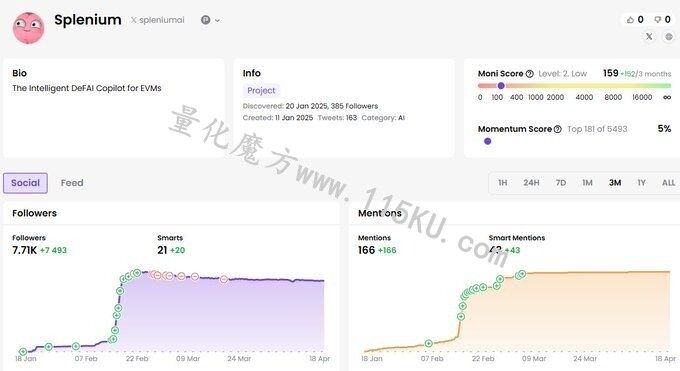Select the 1Y time range
Screen dimensions: 680x371
pos(641,183)
